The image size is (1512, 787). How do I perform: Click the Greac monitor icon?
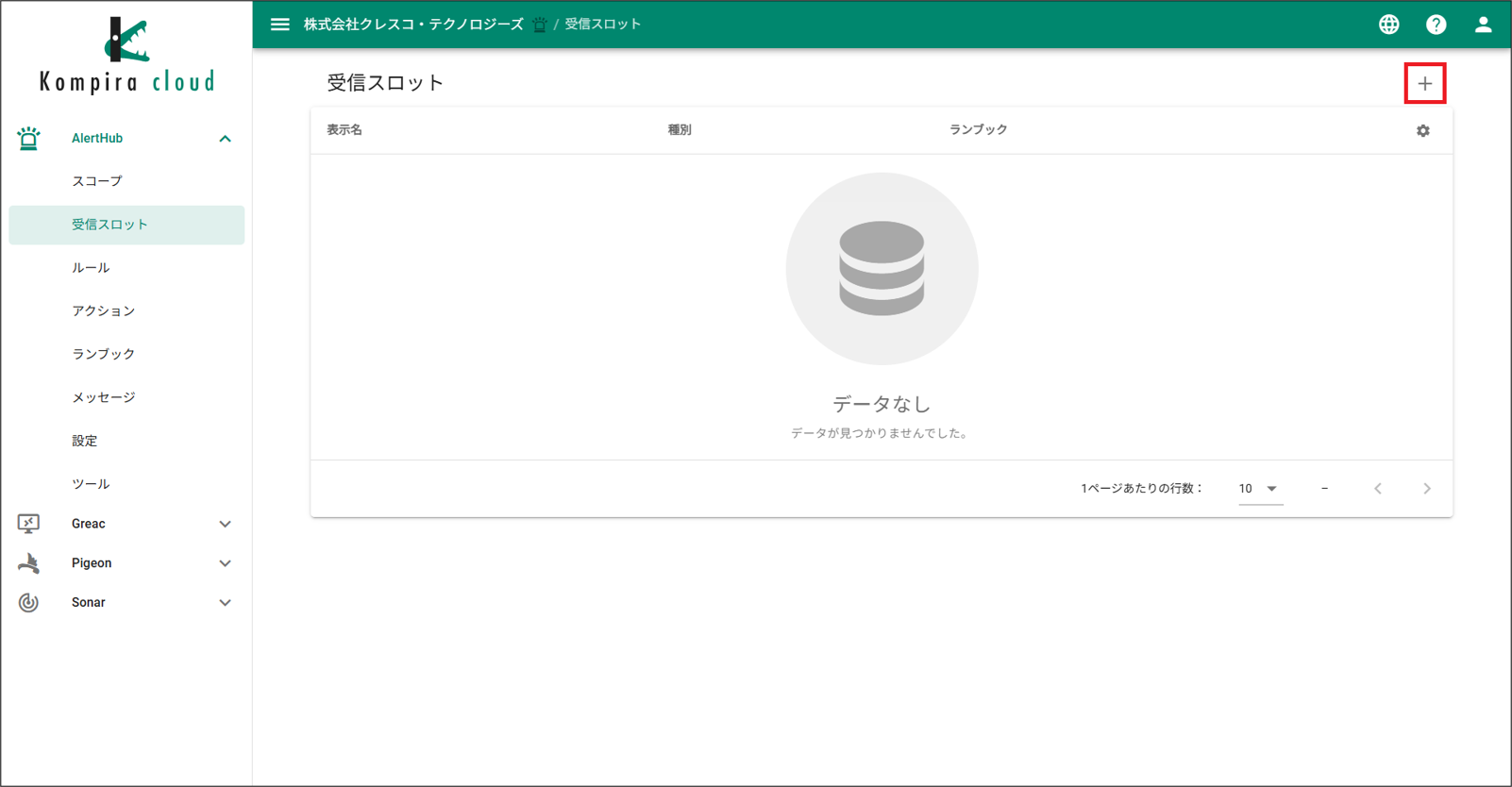coord(28,524)
